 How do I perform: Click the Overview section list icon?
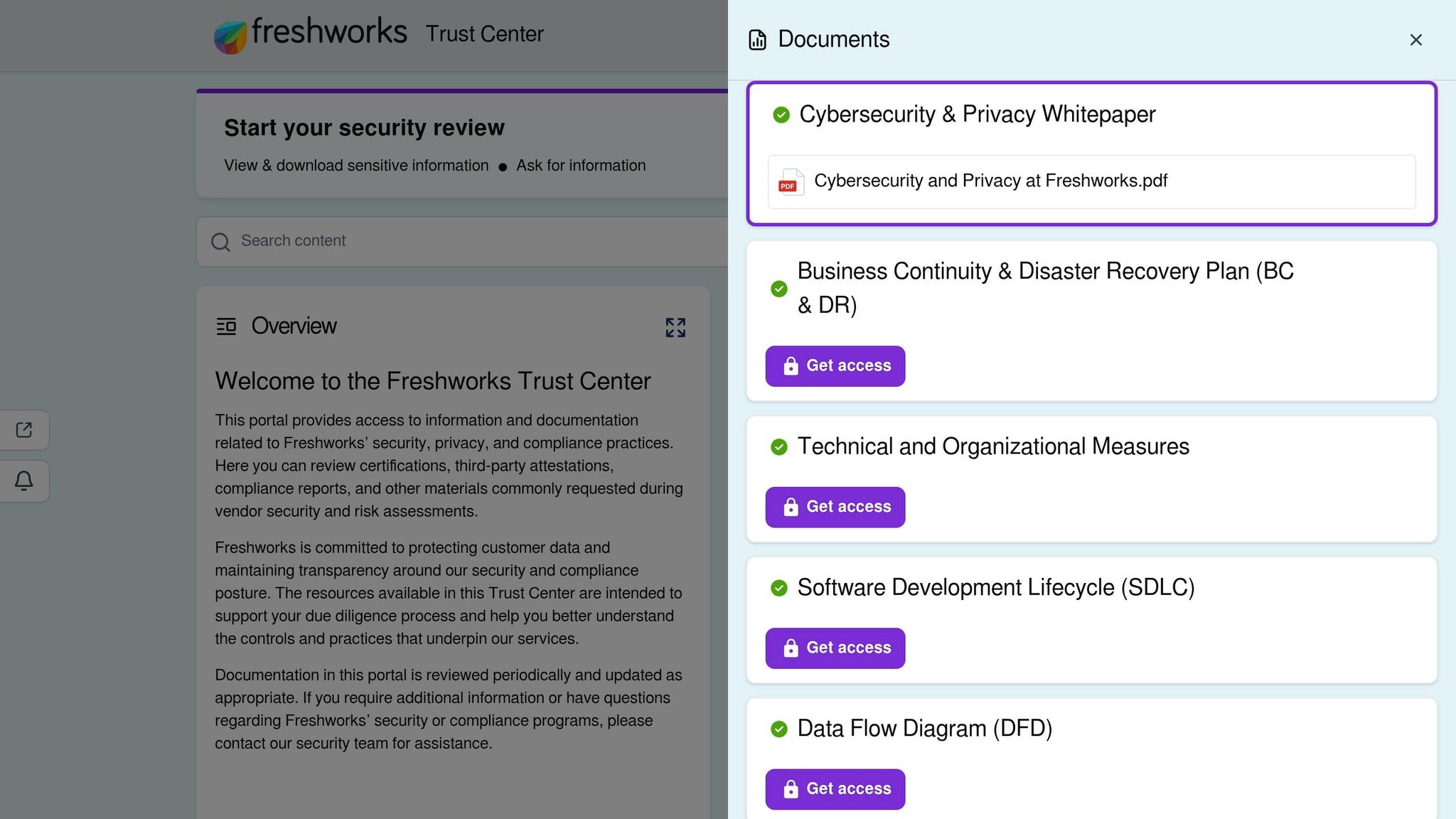pyautogui.click(x=227, y=326)
